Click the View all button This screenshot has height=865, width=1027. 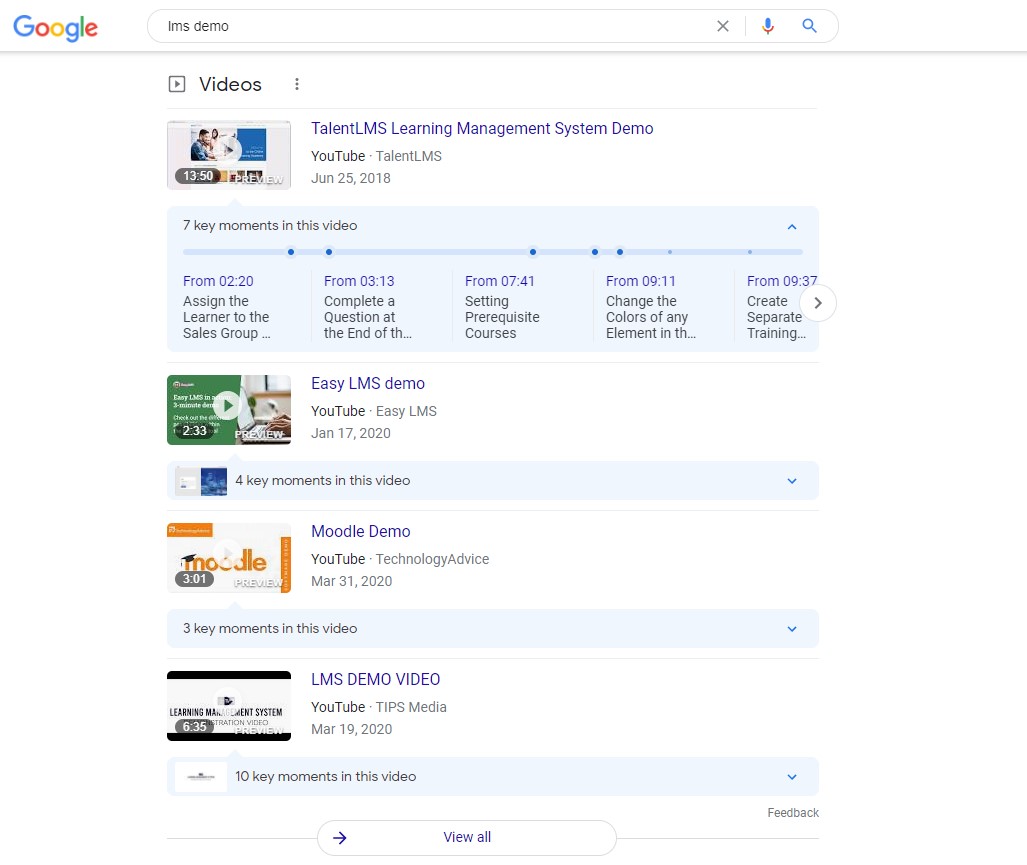(x=467, y=837)
